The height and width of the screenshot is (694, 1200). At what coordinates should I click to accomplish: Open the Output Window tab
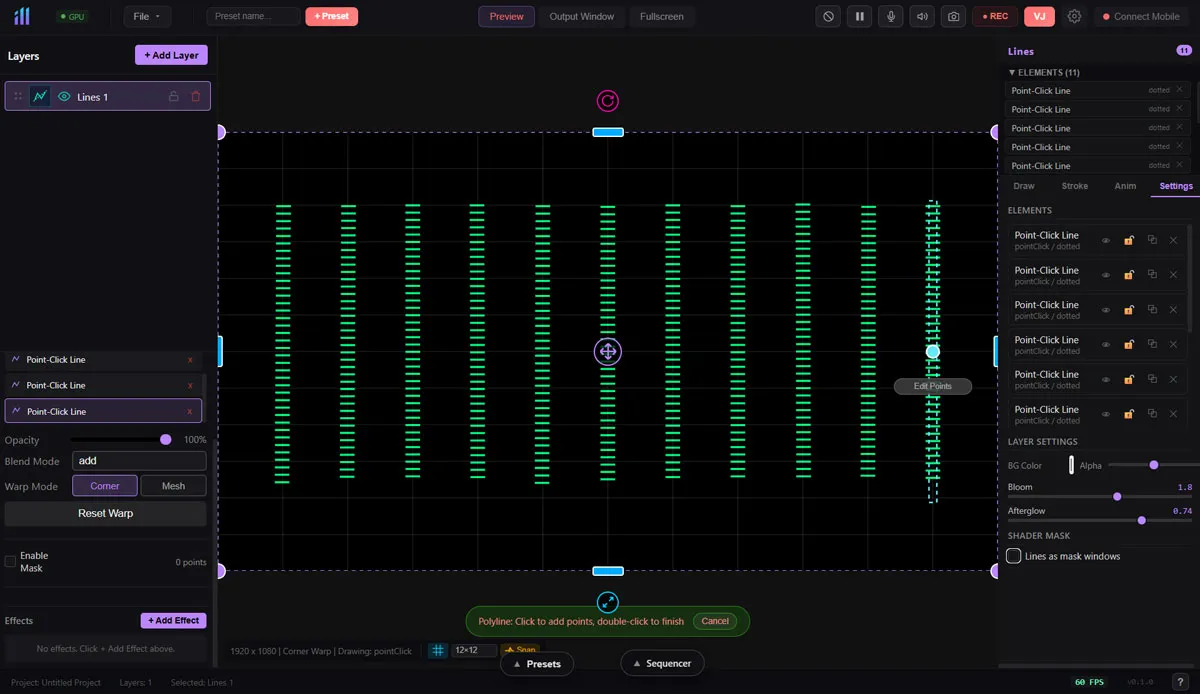click(x=582, y=17)
